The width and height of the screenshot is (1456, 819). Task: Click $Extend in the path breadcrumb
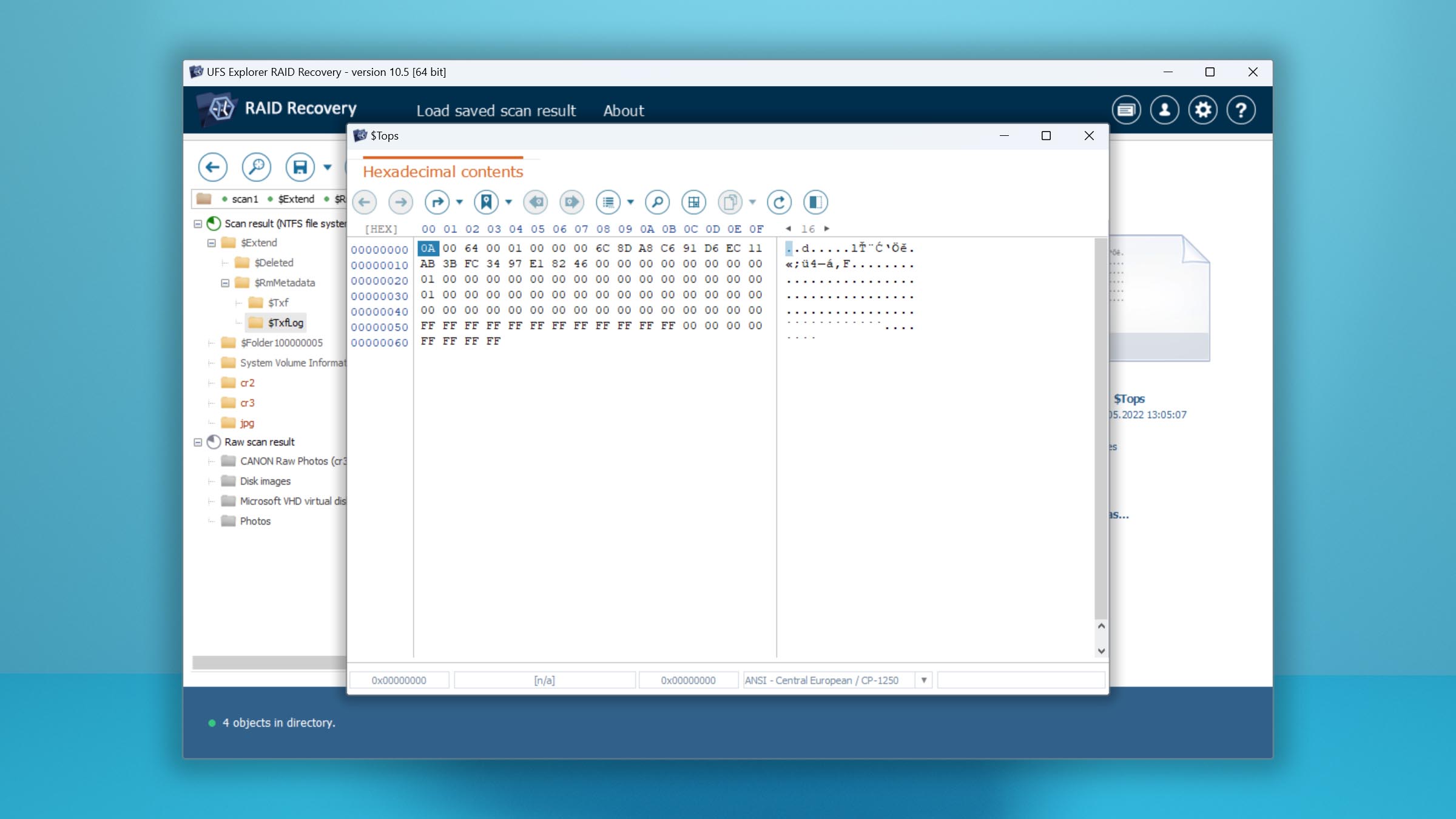click(296, 199)
